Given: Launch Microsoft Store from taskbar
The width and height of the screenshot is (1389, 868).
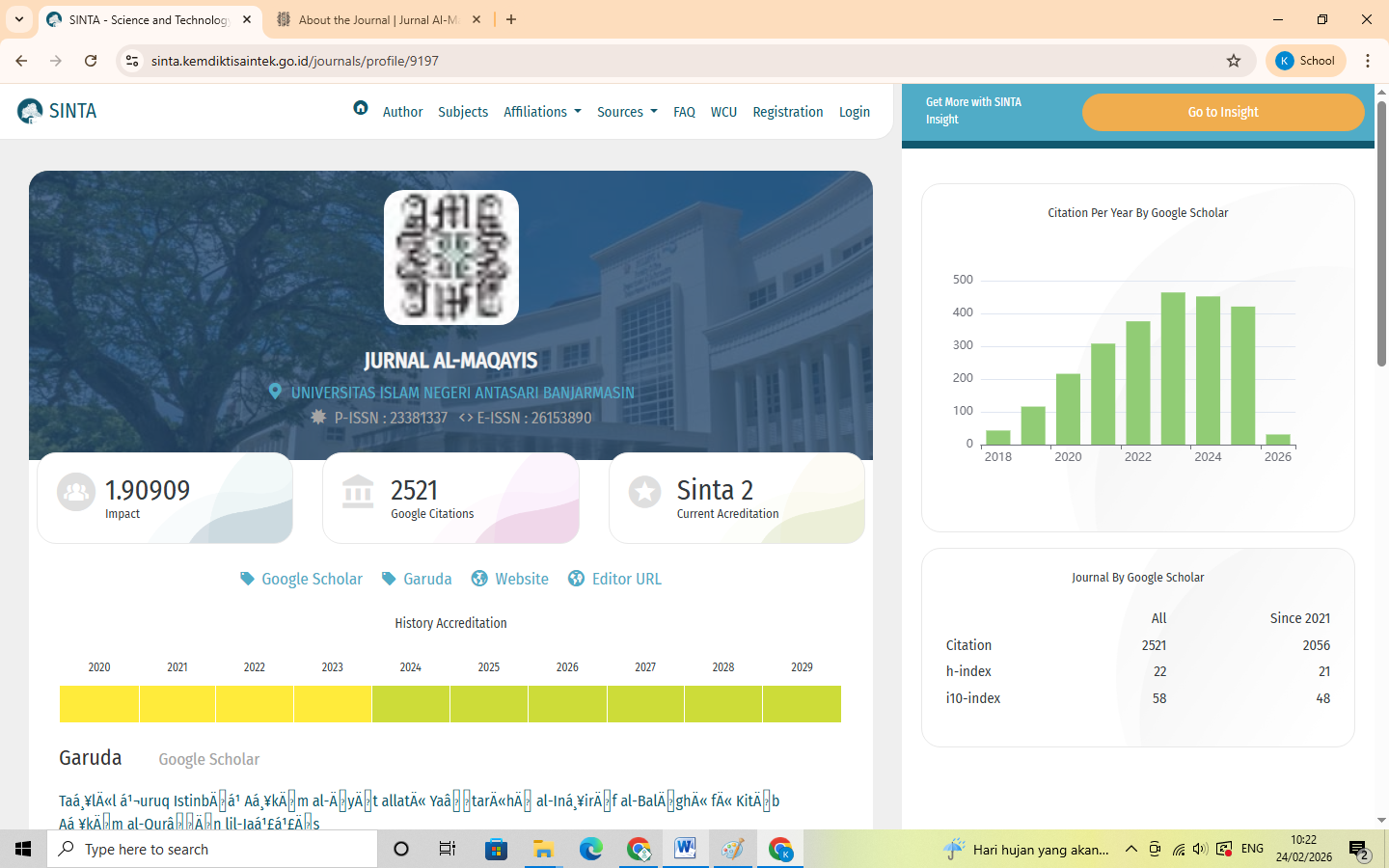Looking at the screenshot, I should pos(496,849).
